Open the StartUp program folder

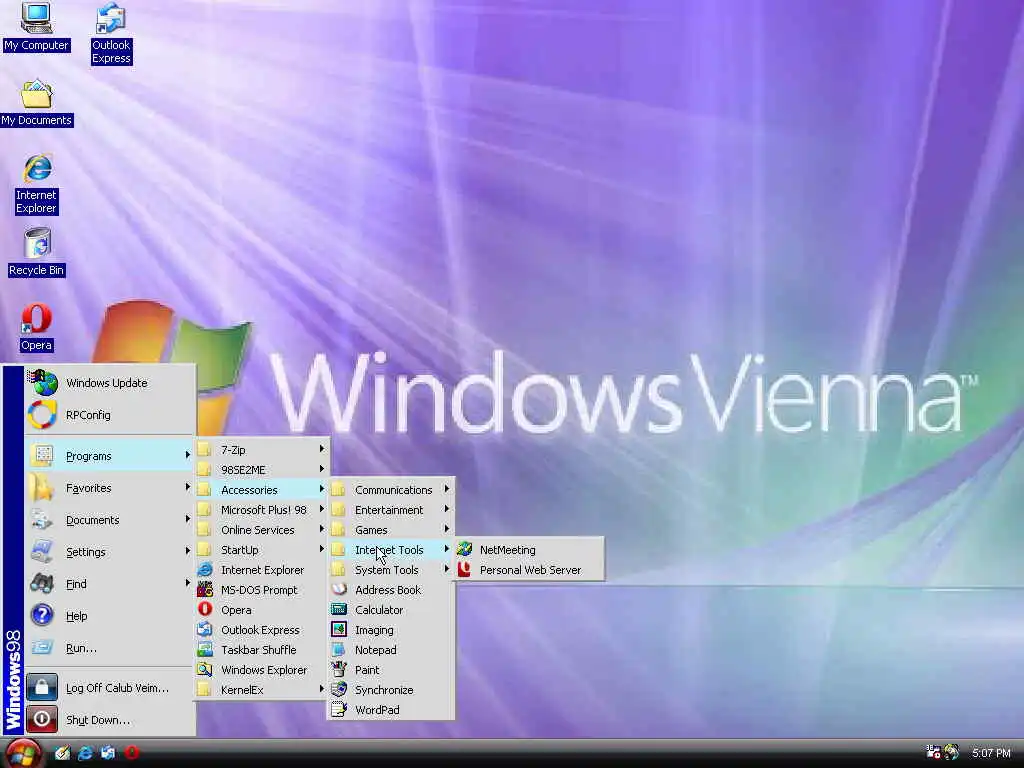(261, 550)
